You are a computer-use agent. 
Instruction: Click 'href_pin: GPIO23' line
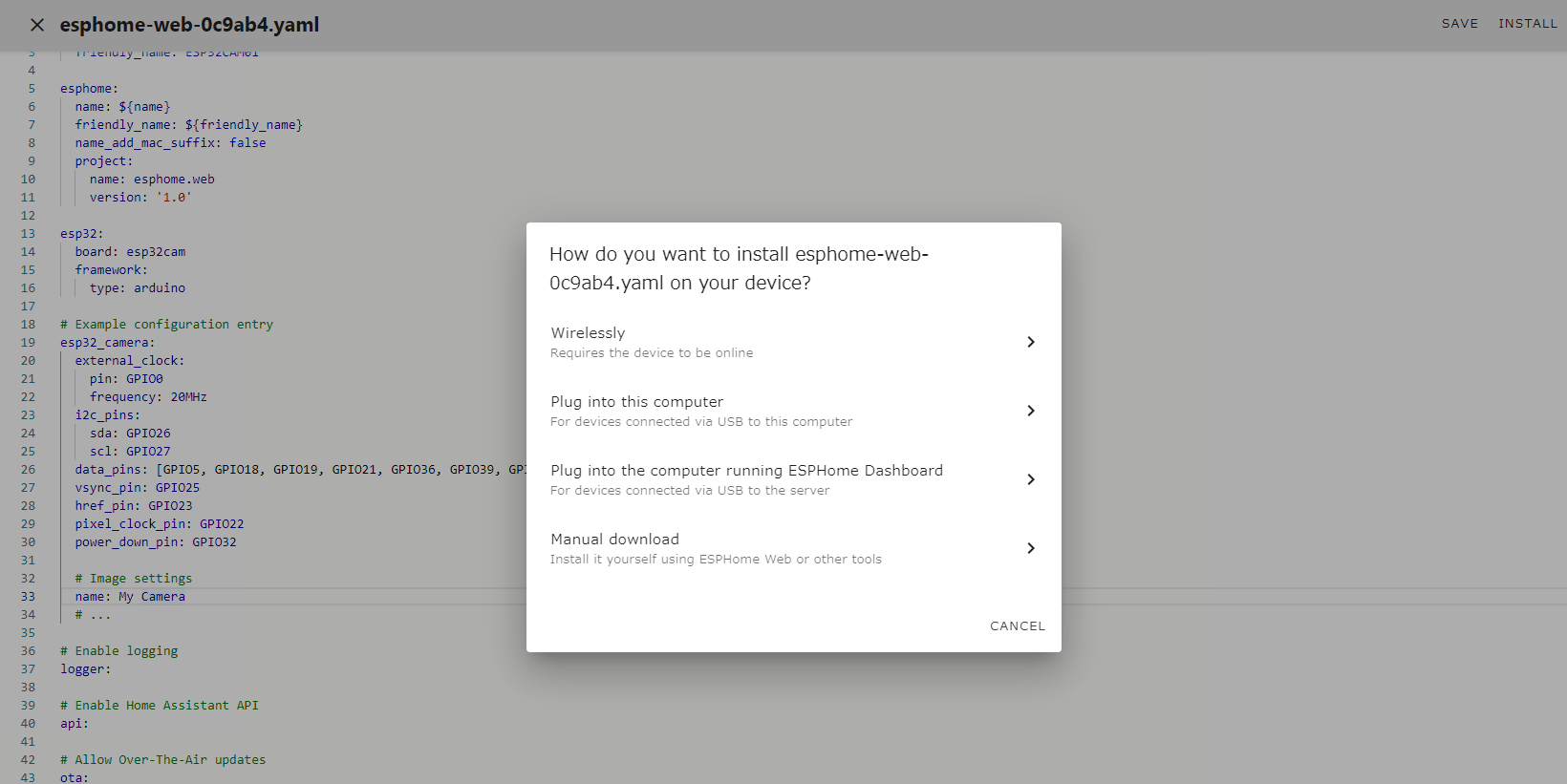tap(134, 506)
